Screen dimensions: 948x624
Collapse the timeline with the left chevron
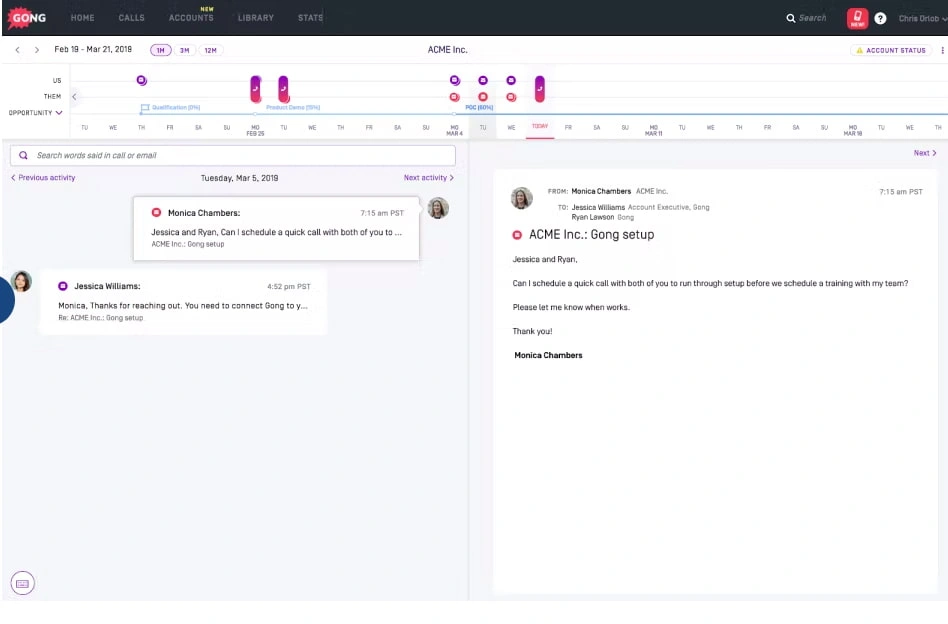point(74,96)
